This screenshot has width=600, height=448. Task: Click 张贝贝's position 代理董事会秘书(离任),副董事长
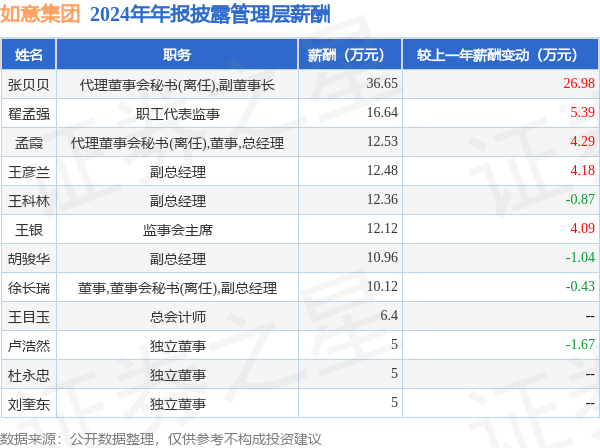[x=177, y=85]
